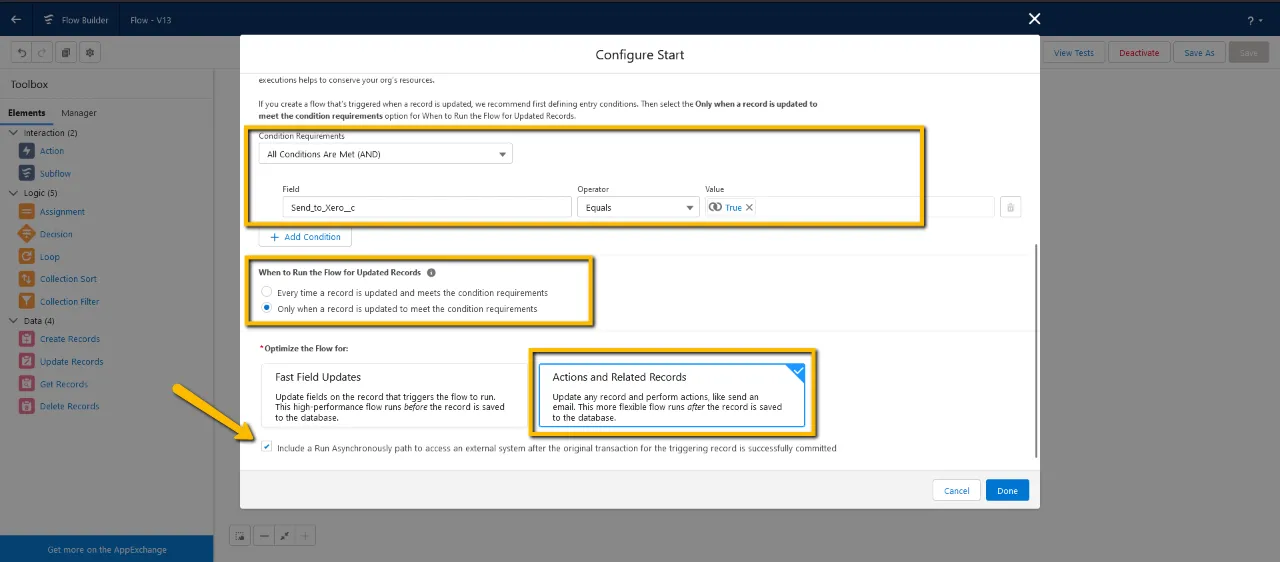Select the Collection Sort label
The image size is (1280, 562).
(x=68, y=279)
